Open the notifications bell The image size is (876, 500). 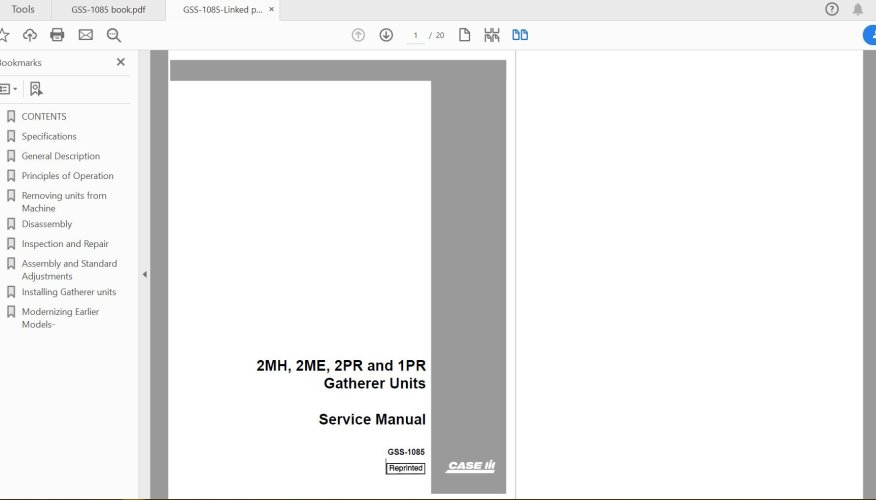pyautogui.click(x=858, y=9)
